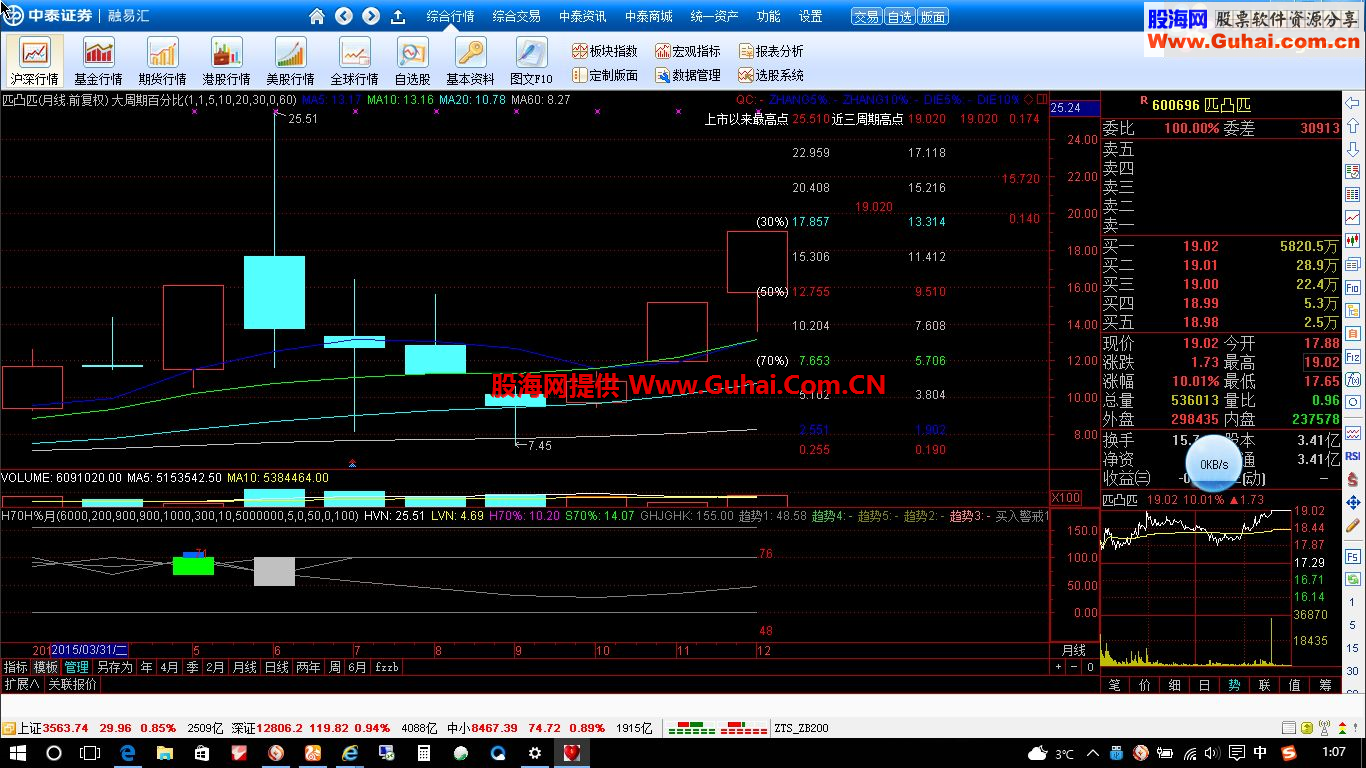Open 港股行情 Hong Kong stocks icon
Viewport: 1366px width, 768px height.
pyautogui.click(x=226, y=61)
